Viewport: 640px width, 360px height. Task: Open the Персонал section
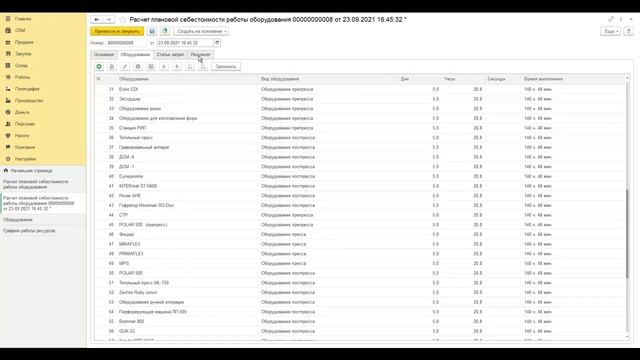click(x=24, y=124)
